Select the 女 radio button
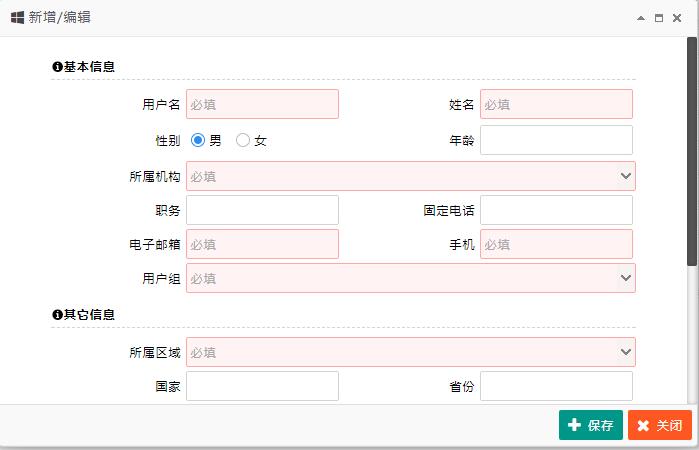This screenshot has height=450, width=699. pos(243,140)
